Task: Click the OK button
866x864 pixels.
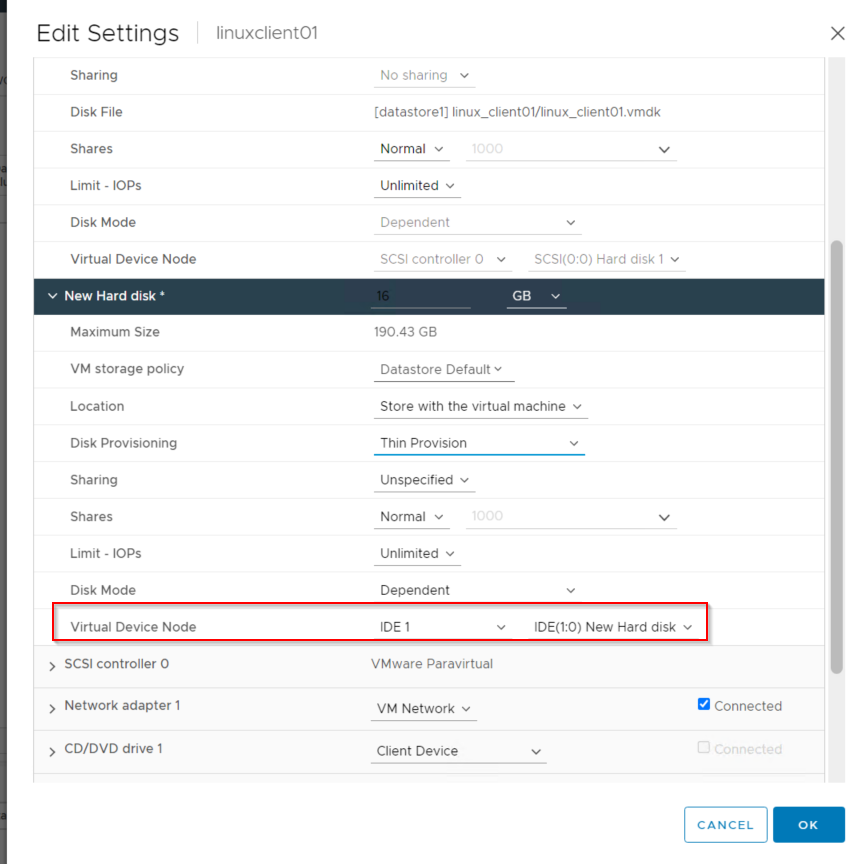Action: click(x=808, y=825)
